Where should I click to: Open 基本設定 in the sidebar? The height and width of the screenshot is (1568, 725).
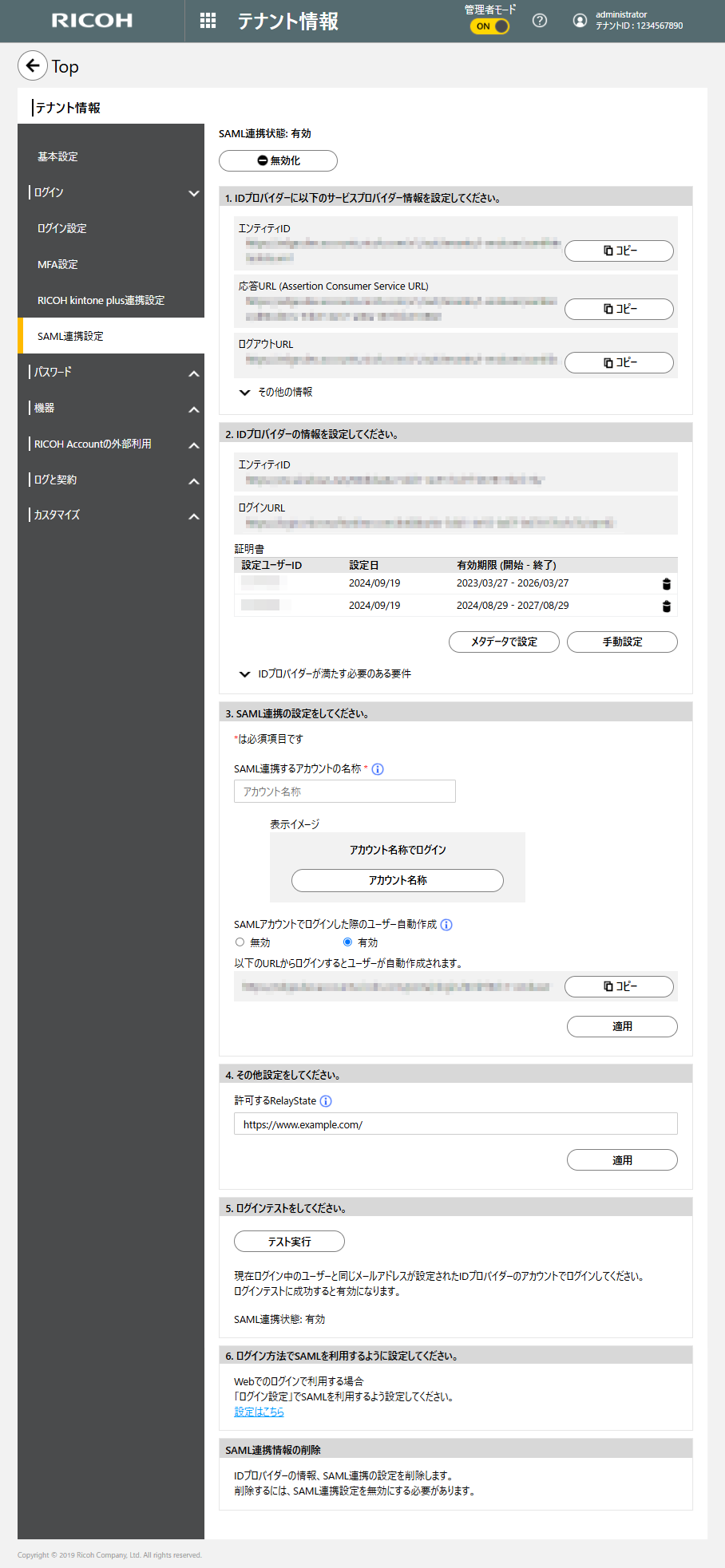[x=111, y=156]
